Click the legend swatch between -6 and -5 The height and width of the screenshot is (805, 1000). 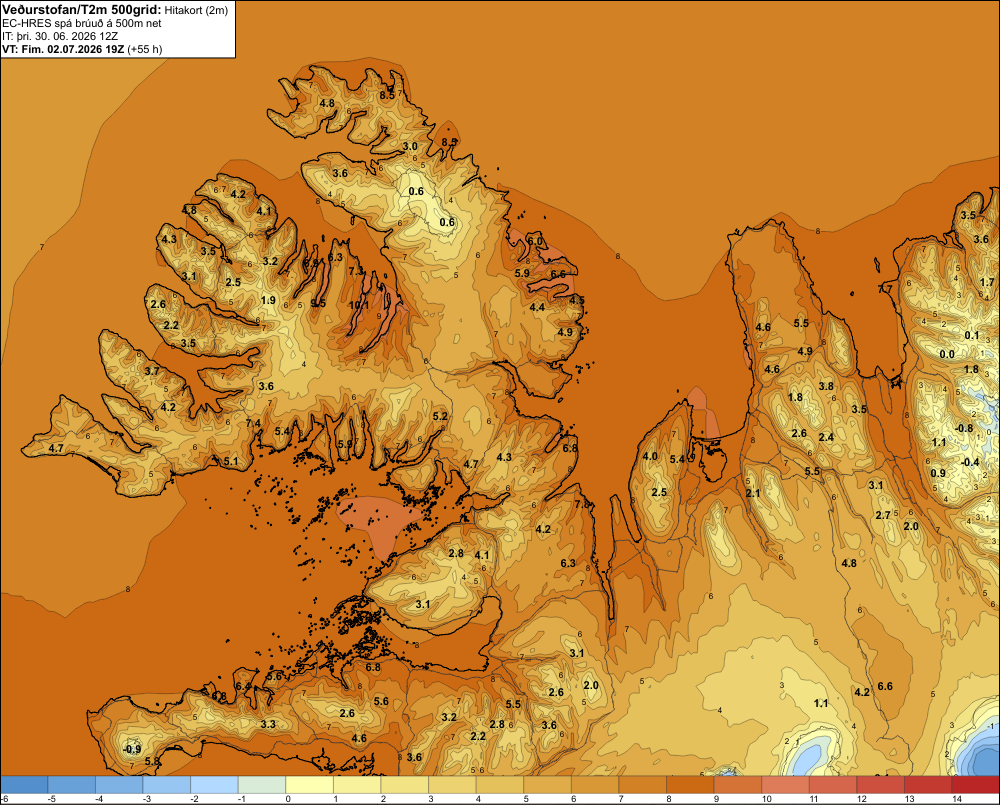pos(24,785)
